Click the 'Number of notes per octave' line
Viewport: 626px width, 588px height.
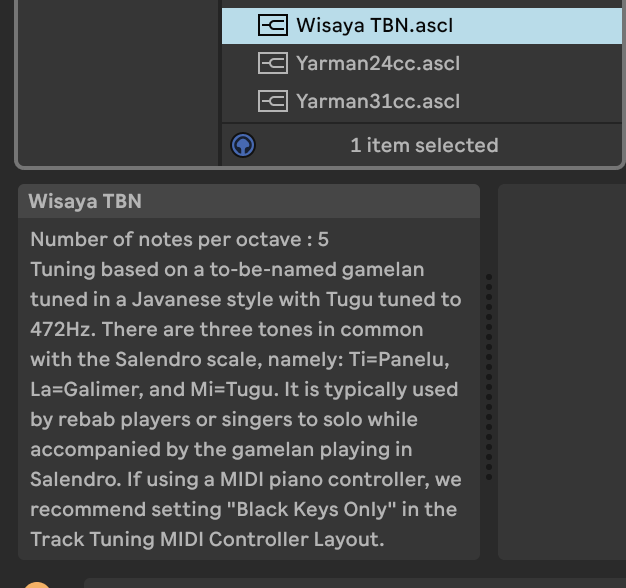(x=180, y=239)
